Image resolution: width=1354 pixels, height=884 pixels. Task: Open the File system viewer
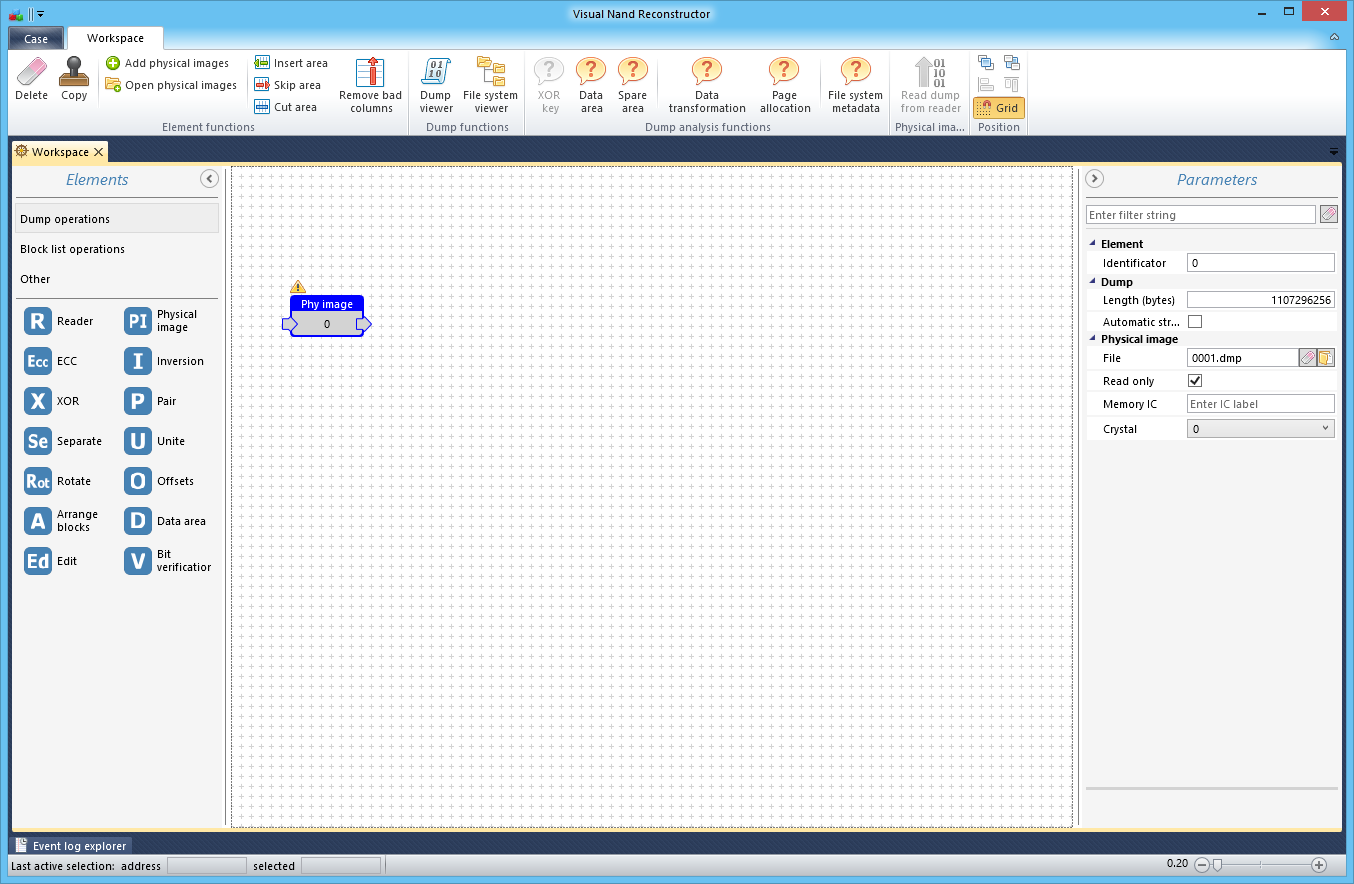[491, 85]
